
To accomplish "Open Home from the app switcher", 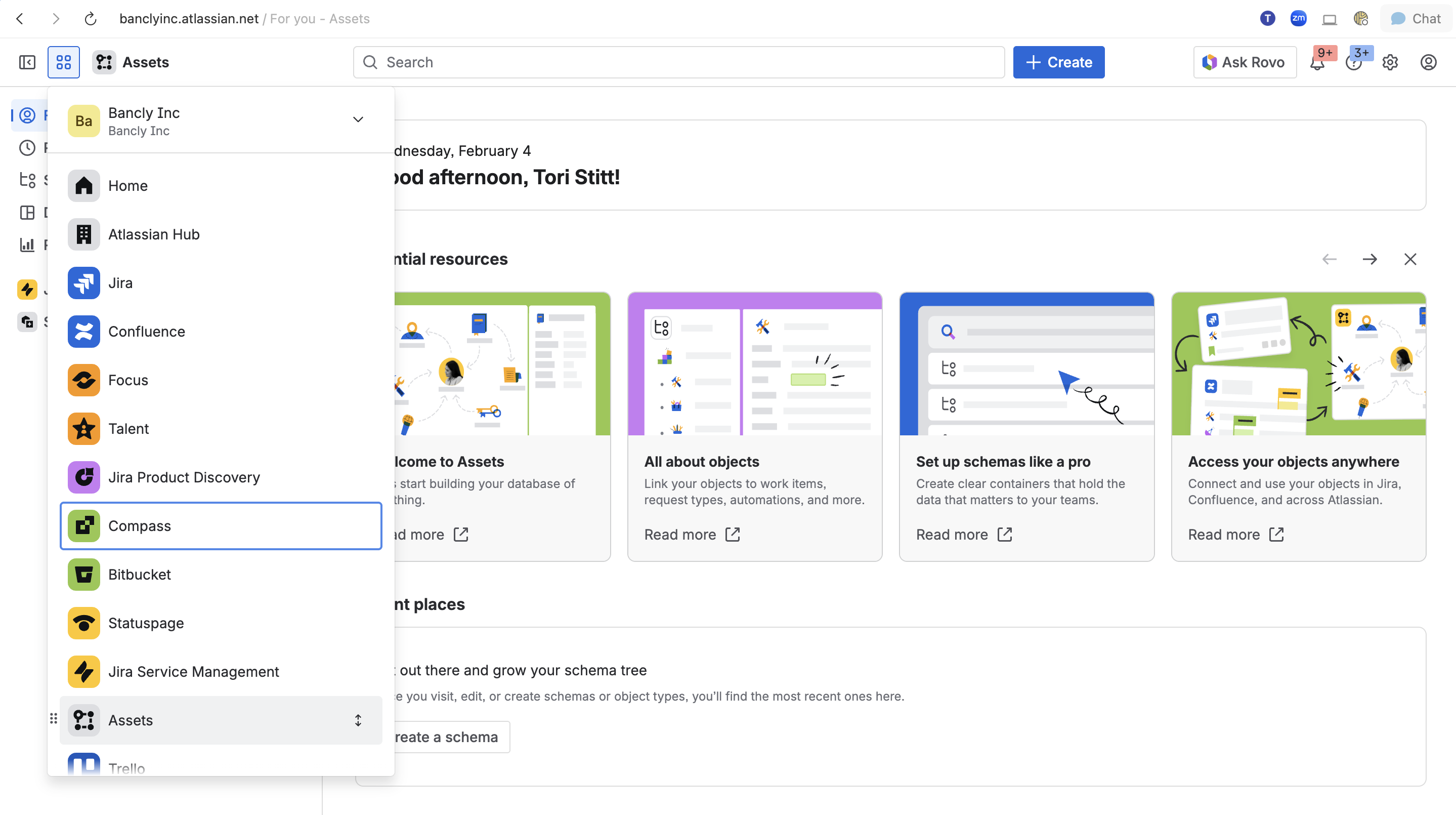I will [221, 185].
